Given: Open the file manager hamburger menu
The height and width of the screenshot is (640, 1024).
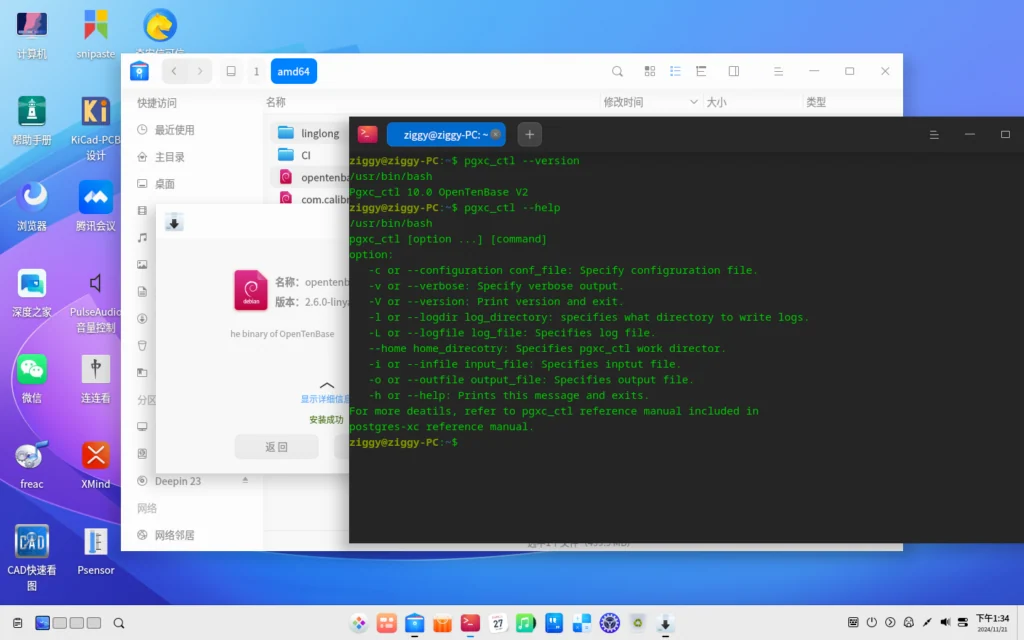Looking at the screenshot, I should point(778,71).
